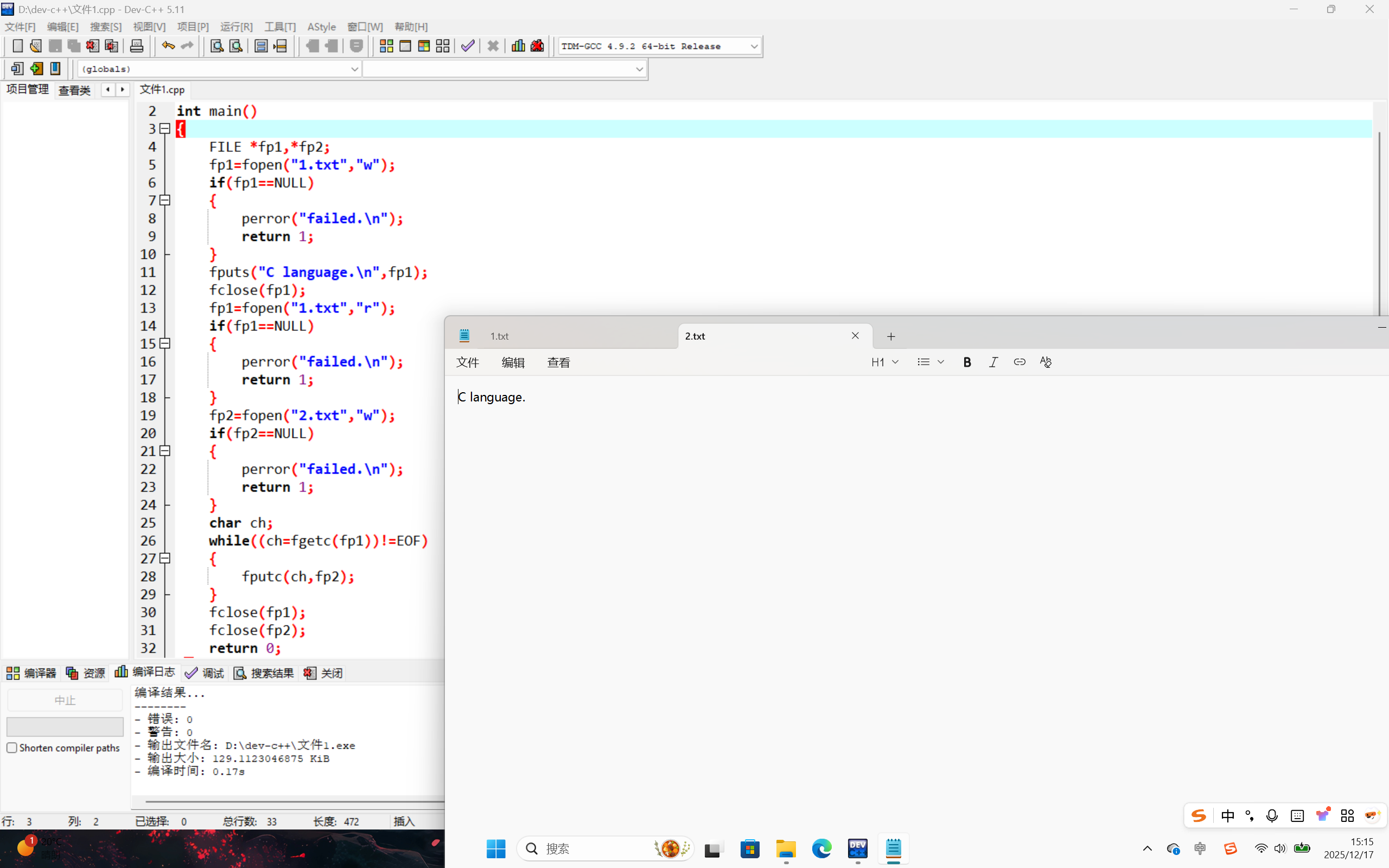1389x868 pixels.
Task: Click the Undo arrow icon
Action: [168, 46]
